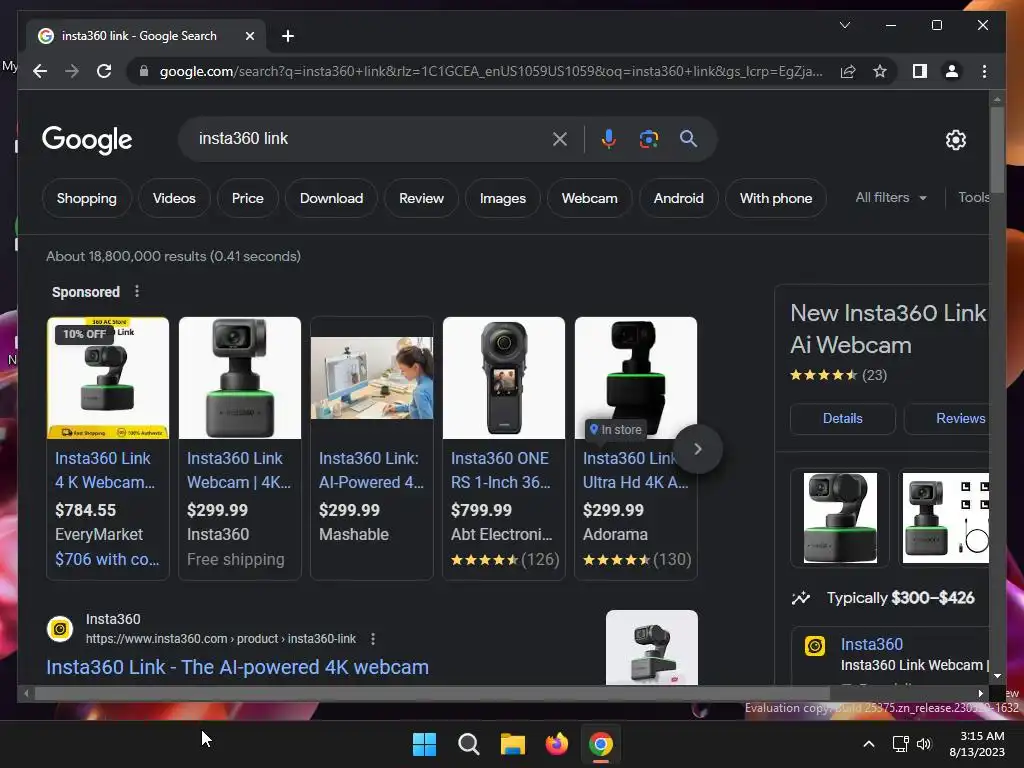Open Chrome three-dot menu
Image resolution: width=1024 pixels, height=768 pixels.
[x=984, y=71]
